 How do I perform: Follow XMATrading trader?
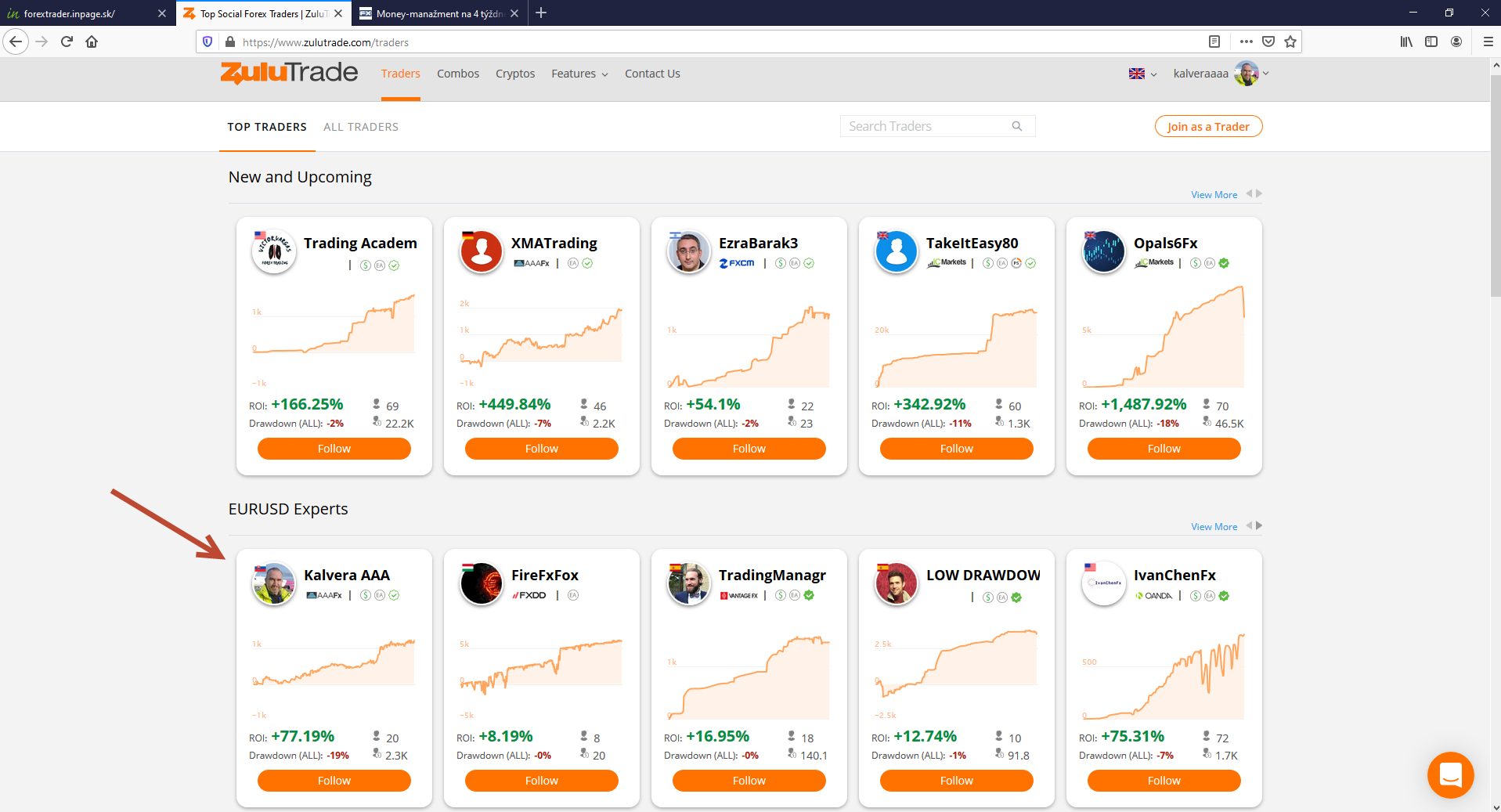(x=542, y=449)
